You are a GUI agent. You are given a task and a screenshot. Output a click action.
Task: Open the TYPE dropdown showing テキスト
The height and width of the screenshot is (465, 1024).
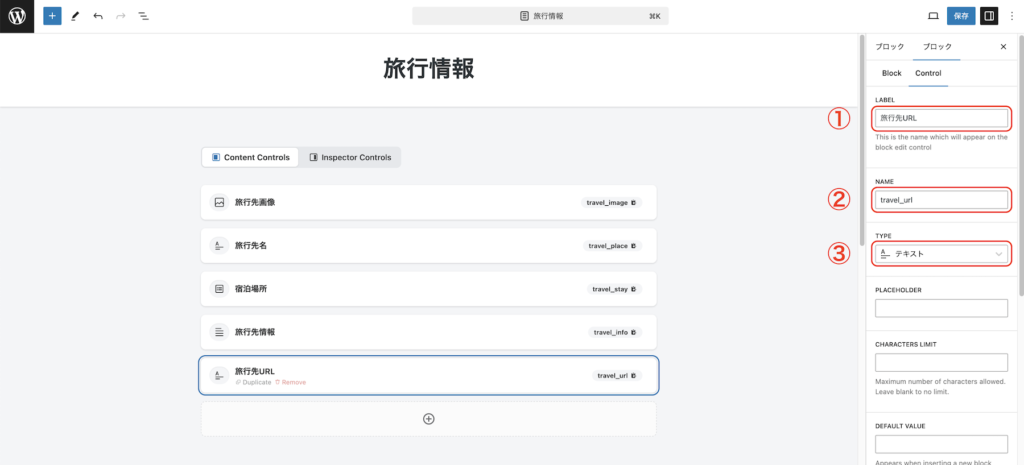pos(941,254)
